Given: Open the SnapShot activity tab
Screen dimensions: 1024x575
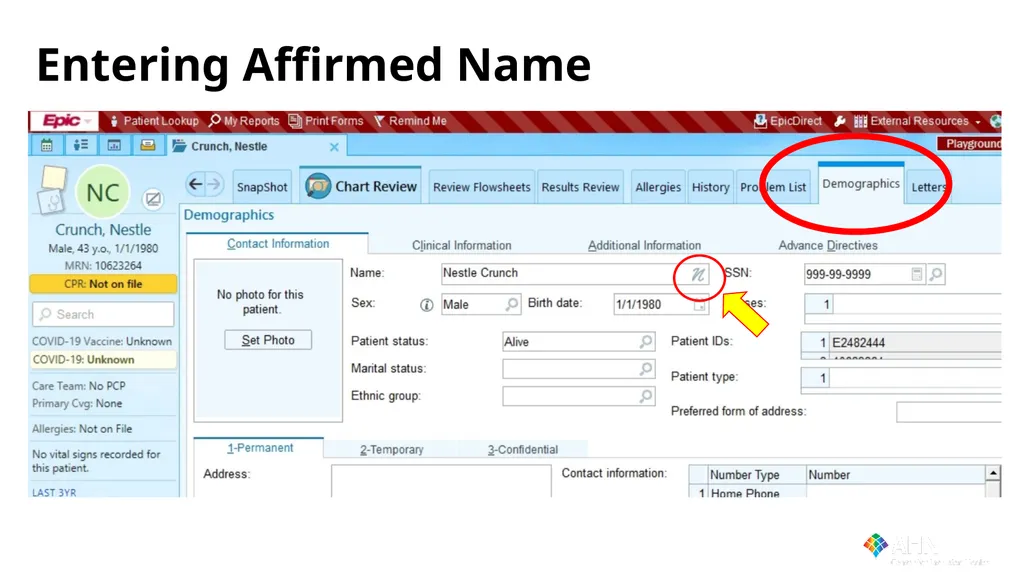Looking at the screenshot, I should (x=262, y=187).
